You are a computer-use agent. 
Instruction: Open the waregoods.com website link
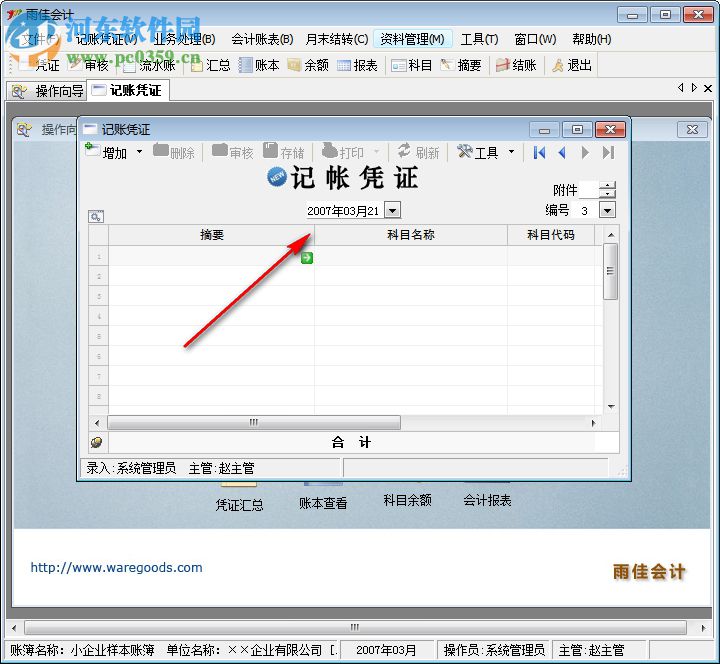tap(116, 568)
